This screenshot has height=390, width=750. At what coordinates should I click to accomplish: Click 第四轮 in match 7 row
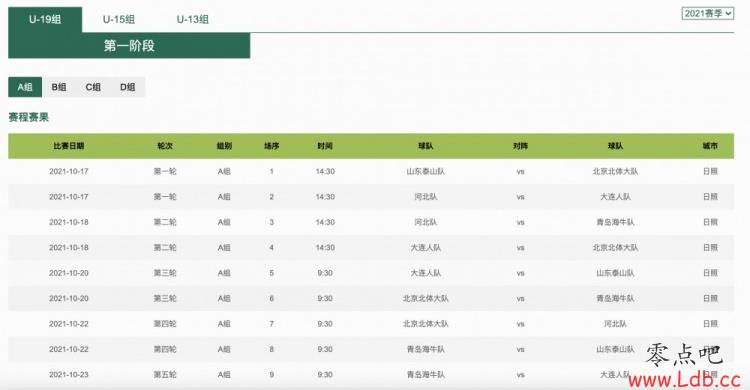coord(165,323)
